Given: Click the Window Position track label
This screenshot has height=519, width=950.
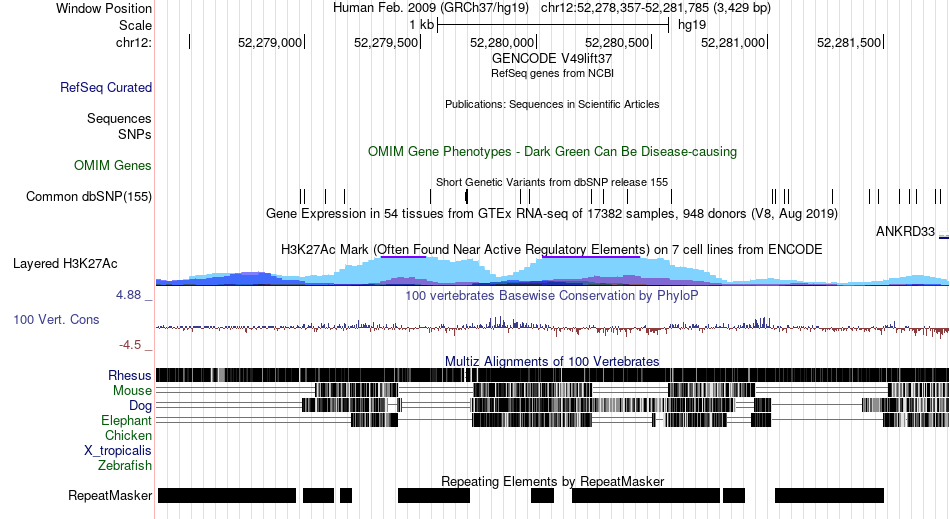Looking at the screenshot, I should [104, 8].
